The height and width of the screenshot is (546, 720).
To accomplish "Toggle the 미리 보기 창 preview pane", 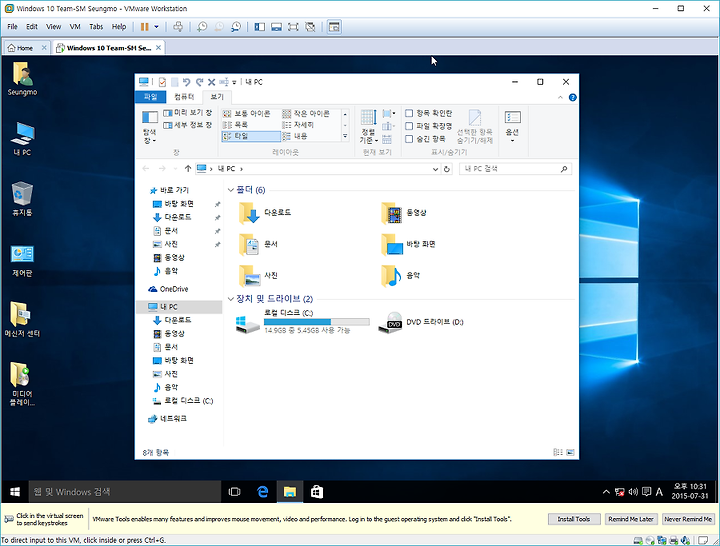I will click(x=188, y=113).
